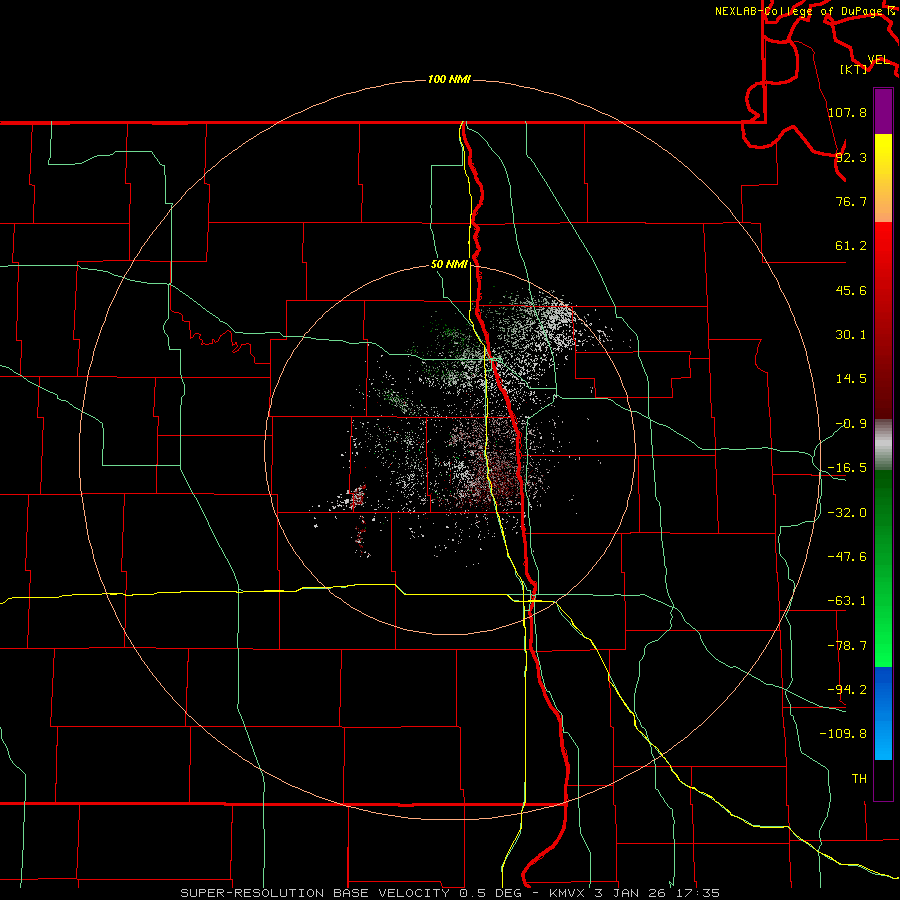Click the -0.9 legend value

click(851, 424)
